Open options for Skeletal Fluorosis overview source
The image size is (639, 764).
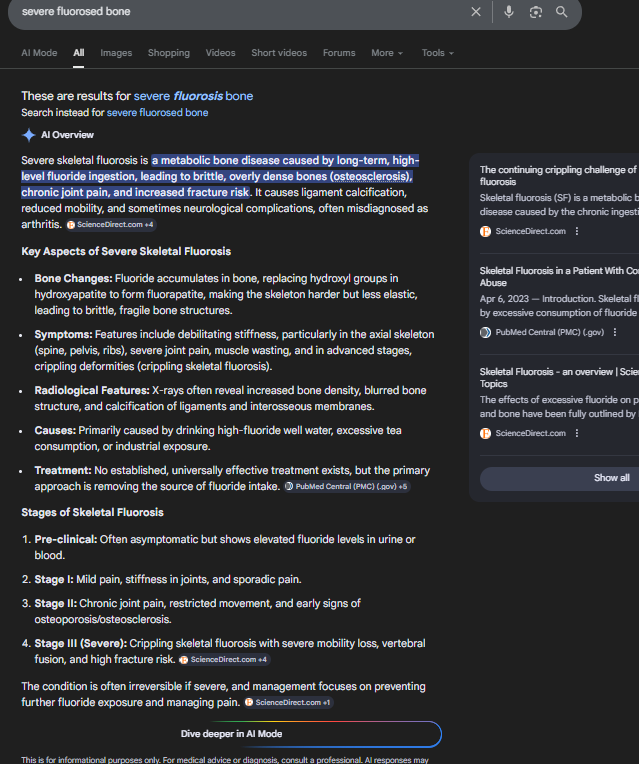(x=577, y=433)
